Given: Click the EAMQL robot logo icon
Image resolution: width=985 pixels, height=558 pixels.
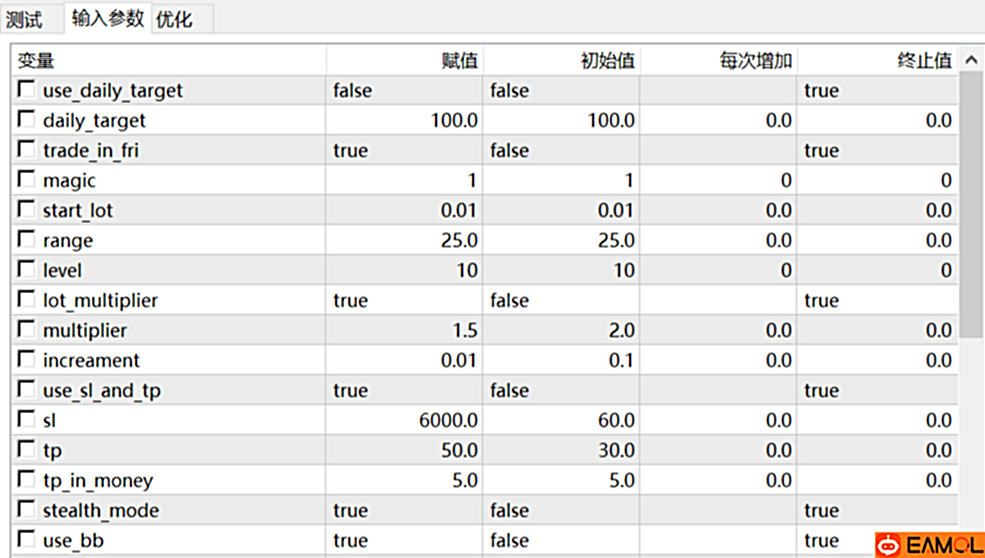Looking at the screenshot, I should tap(888, 545).
